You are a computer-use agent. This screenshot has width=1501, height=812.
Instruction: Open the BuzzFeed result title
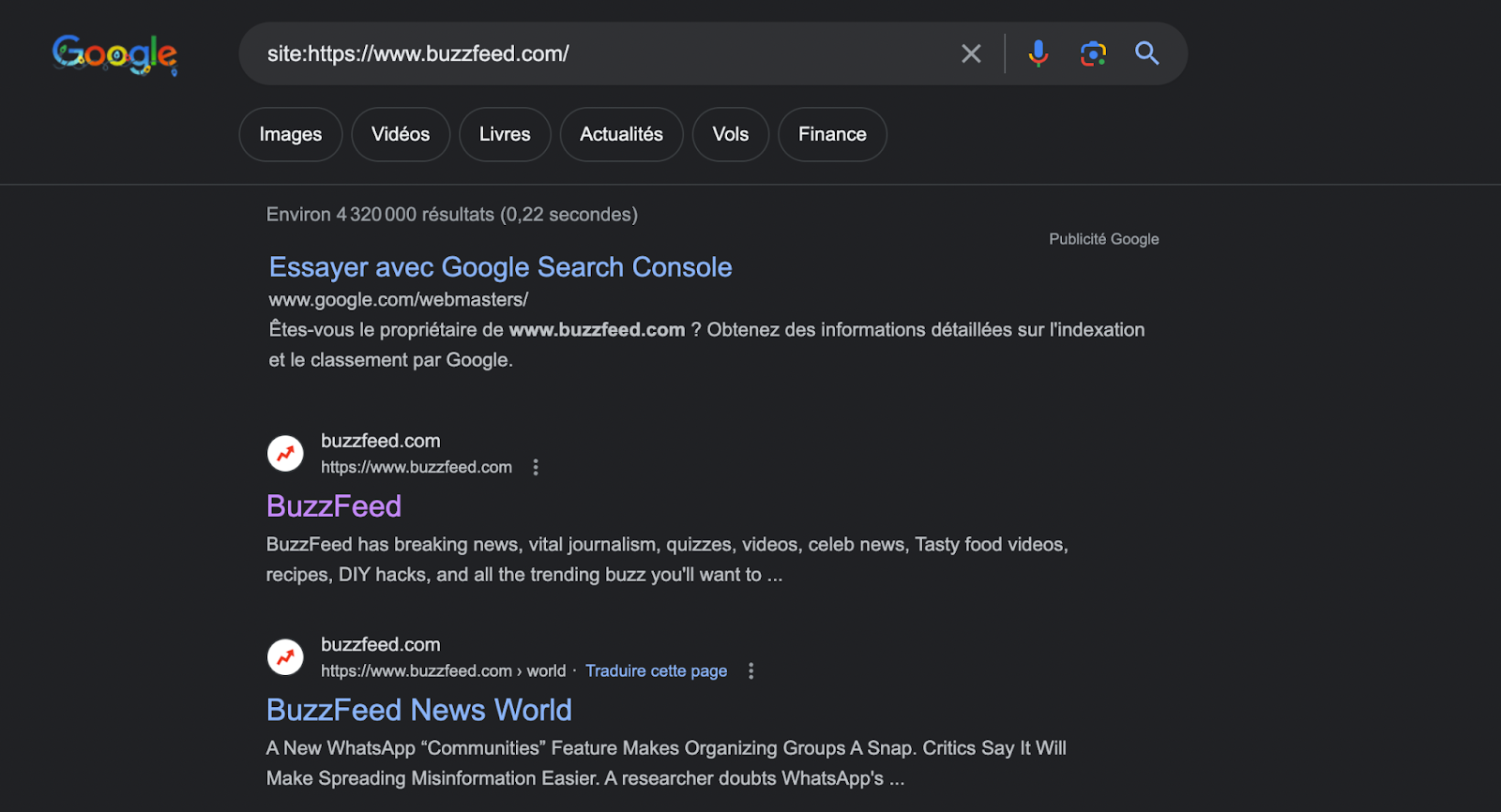pyautogui.click(x=334, y=506)
